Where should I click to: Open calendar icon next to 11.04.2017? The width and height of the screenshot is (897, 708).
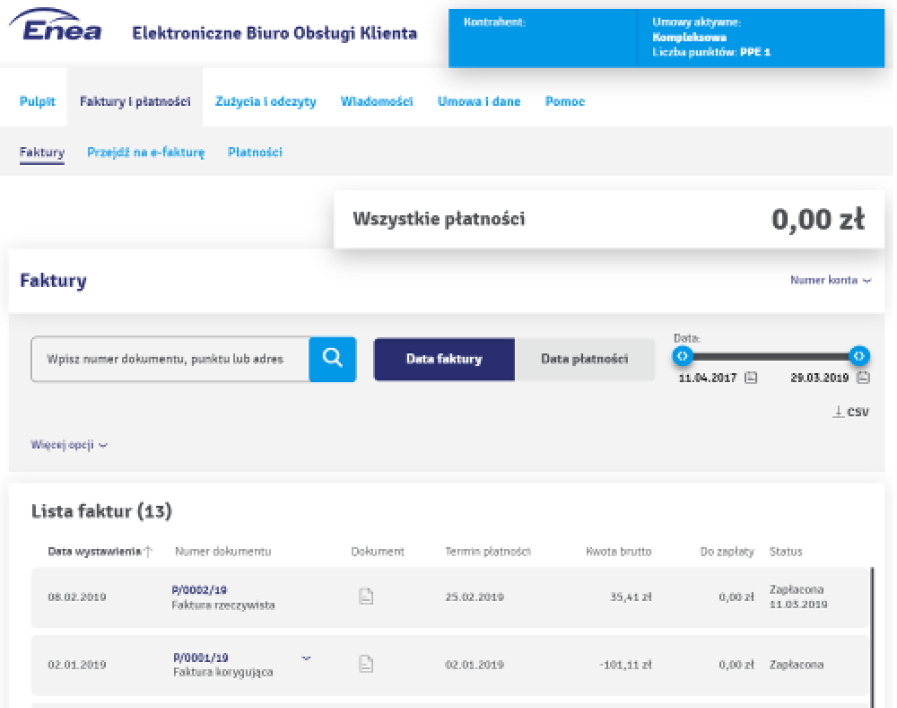(x=750, y=378)
